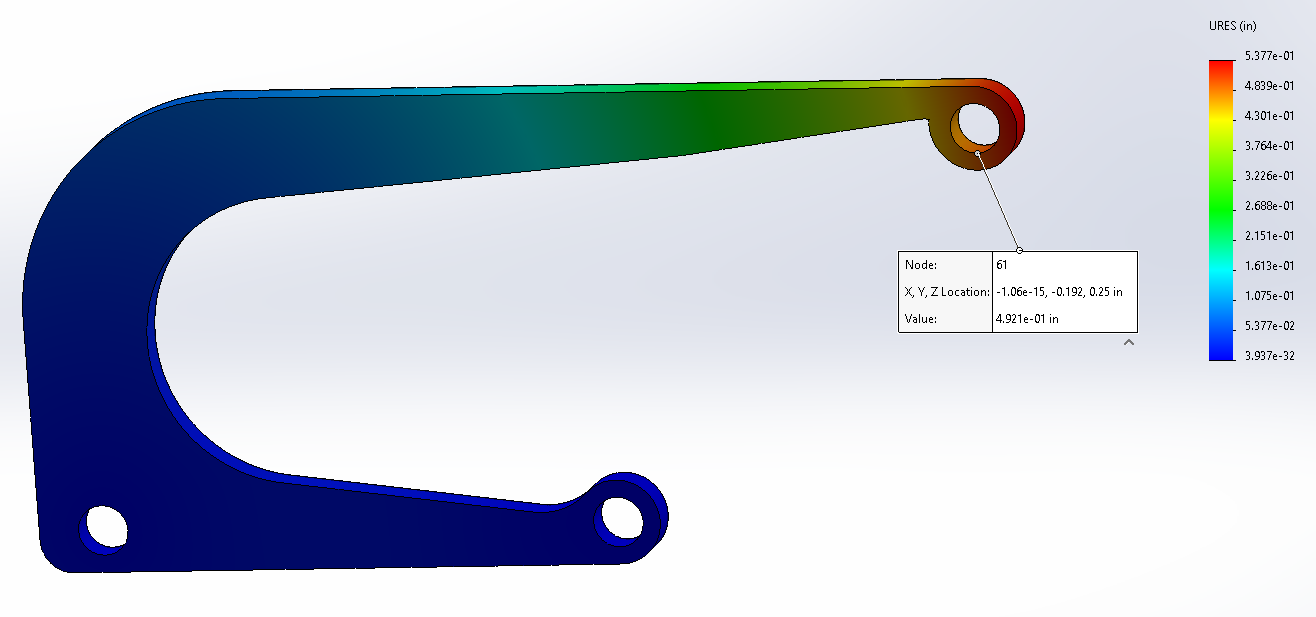Click the dark blue bottom of the legend bar
This screenshot has height=617, width=1316.
click(1221, 348)
